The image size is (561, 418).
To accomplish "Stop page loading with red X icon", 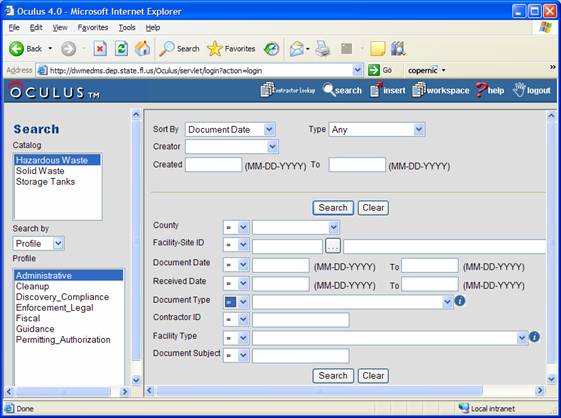I will click(100, 49).
